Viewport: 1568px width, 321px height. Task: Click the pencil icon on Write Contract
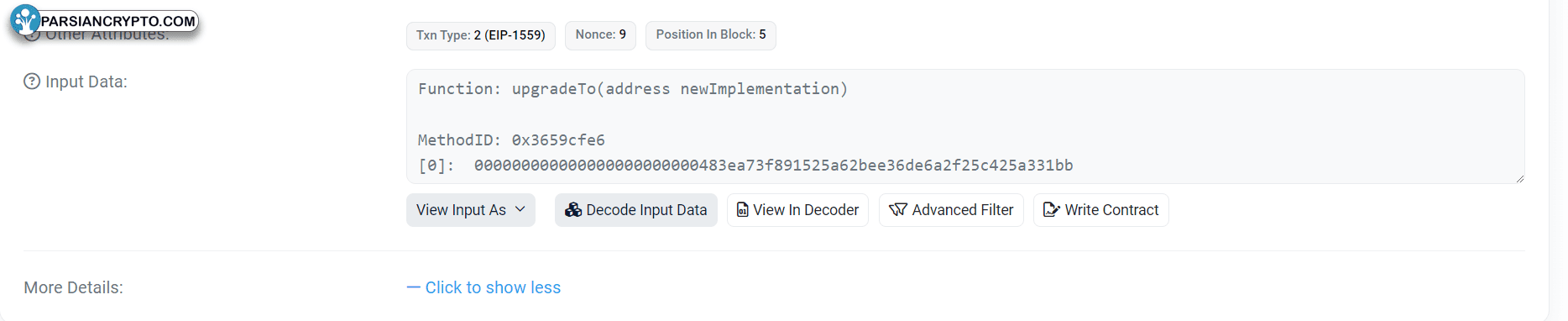tap(1051, 210)
